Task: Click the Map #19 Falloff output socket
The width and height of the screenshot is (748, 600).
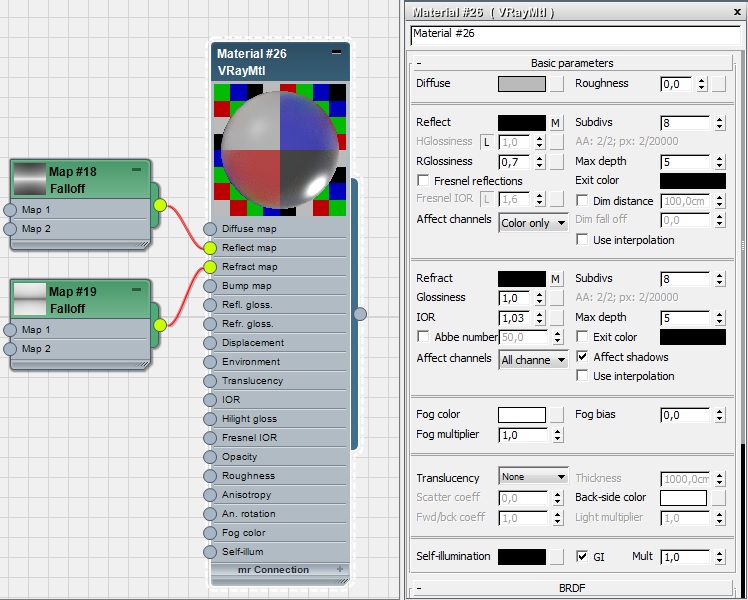Action: pos(160,325)
